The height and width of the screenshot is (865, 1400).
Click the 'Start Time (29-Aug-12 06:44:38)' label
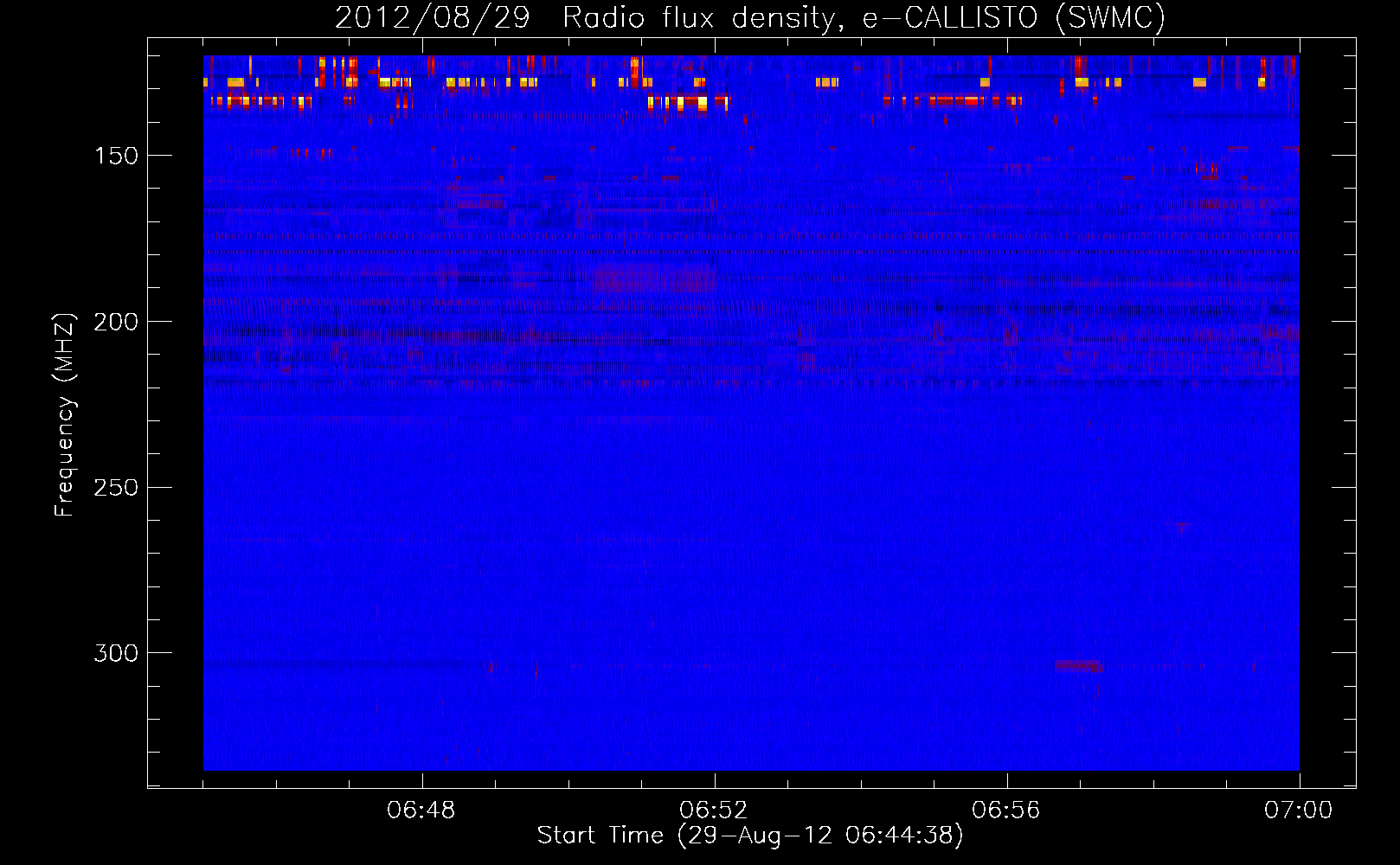point(750,836)
